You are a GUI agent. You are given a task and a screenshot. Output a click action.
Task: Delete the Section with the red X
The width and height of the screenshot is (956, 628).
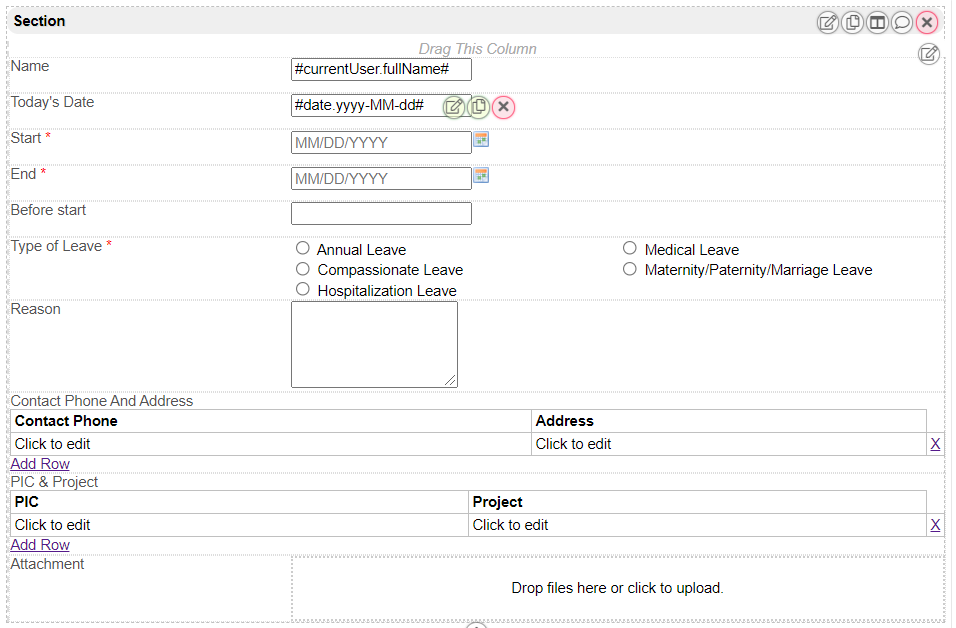click(x=927, y=22)
